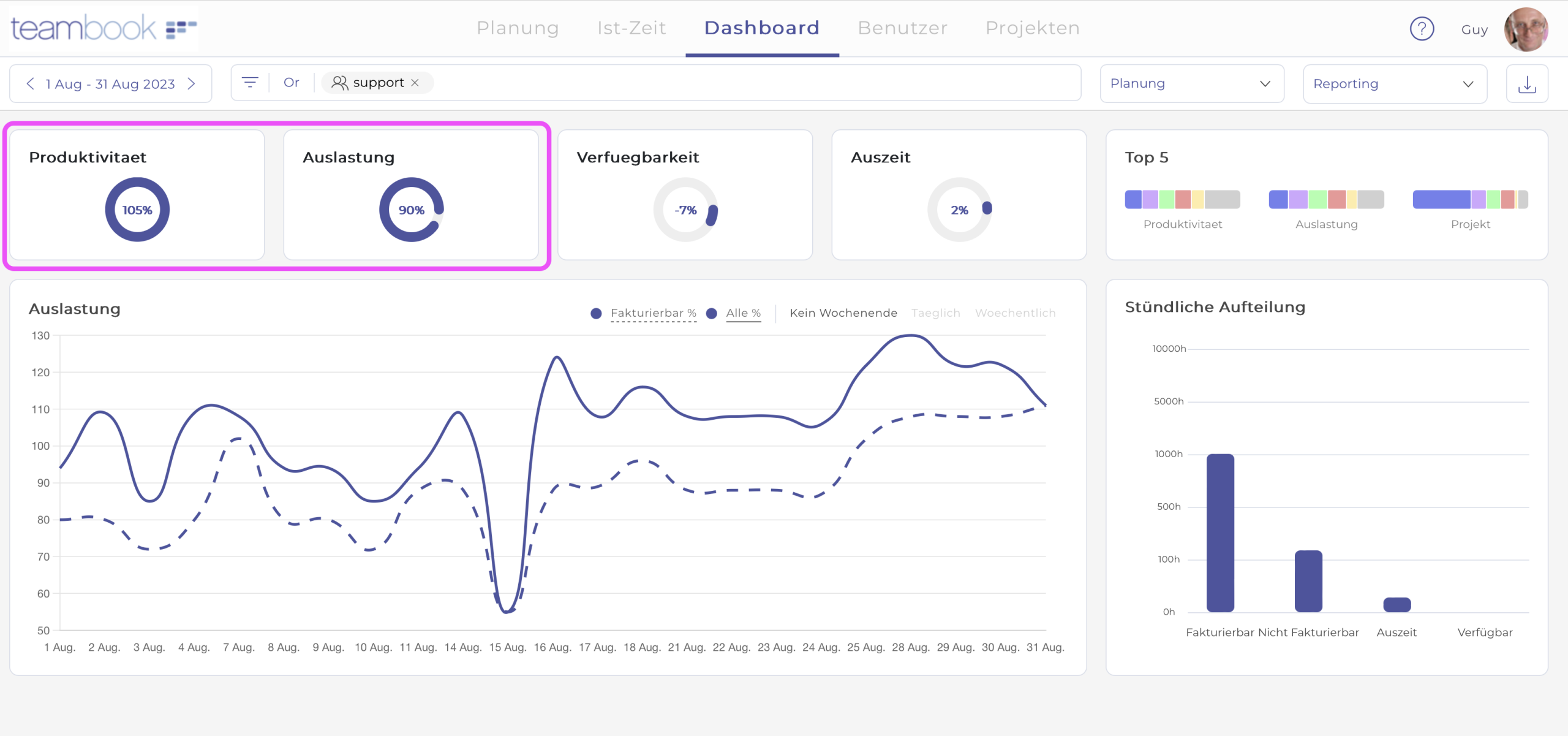Switch to the Benutzer tab
This screenshot has width=1568, height=736.
click(902, 28)
